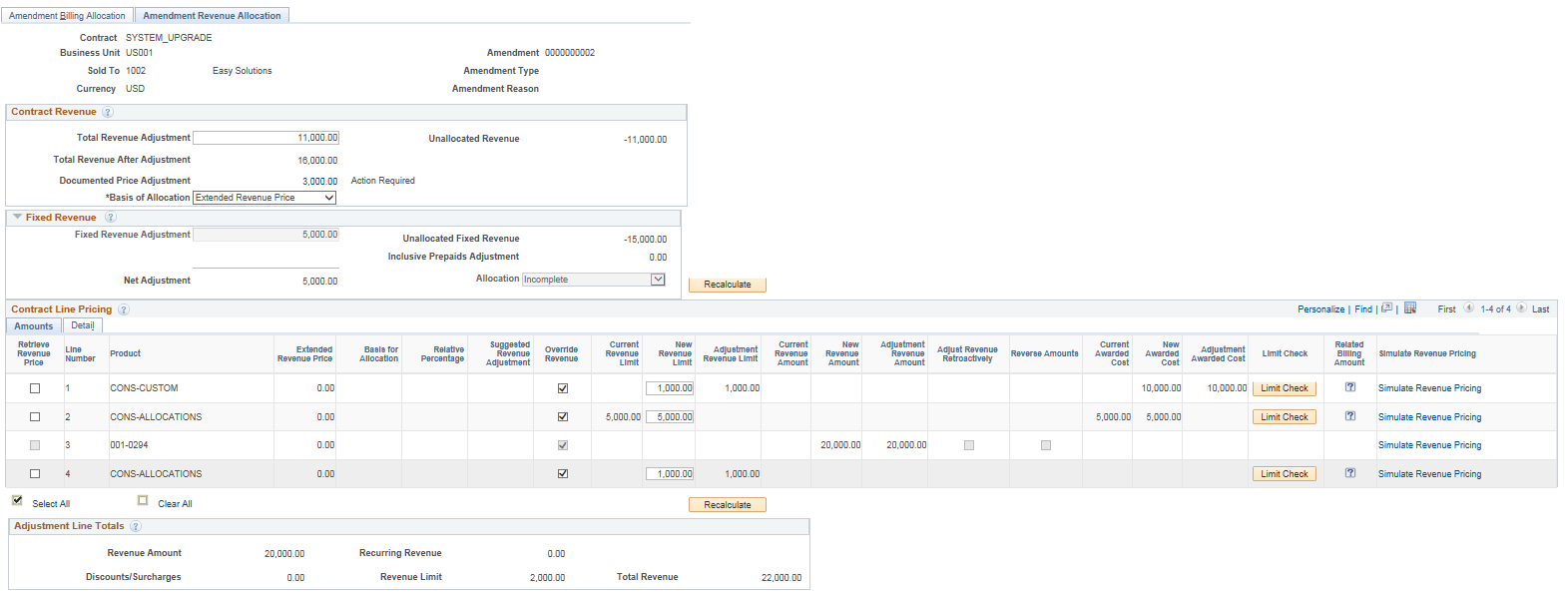The image size is (1568, 595).
Task: Open Simulate Revenue Pricing for CONS-CUSTOM
Action: (1429, 388)
